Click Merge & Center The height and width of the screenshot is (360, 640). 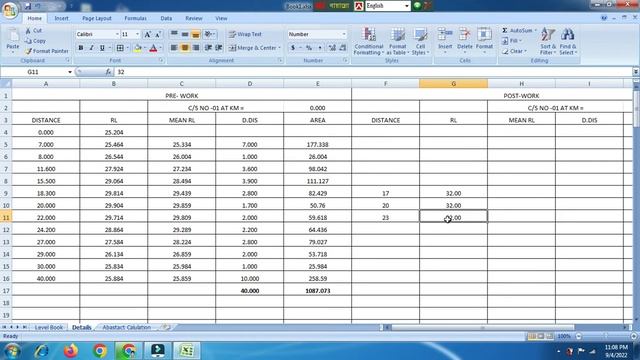click(x=255, y=48)
